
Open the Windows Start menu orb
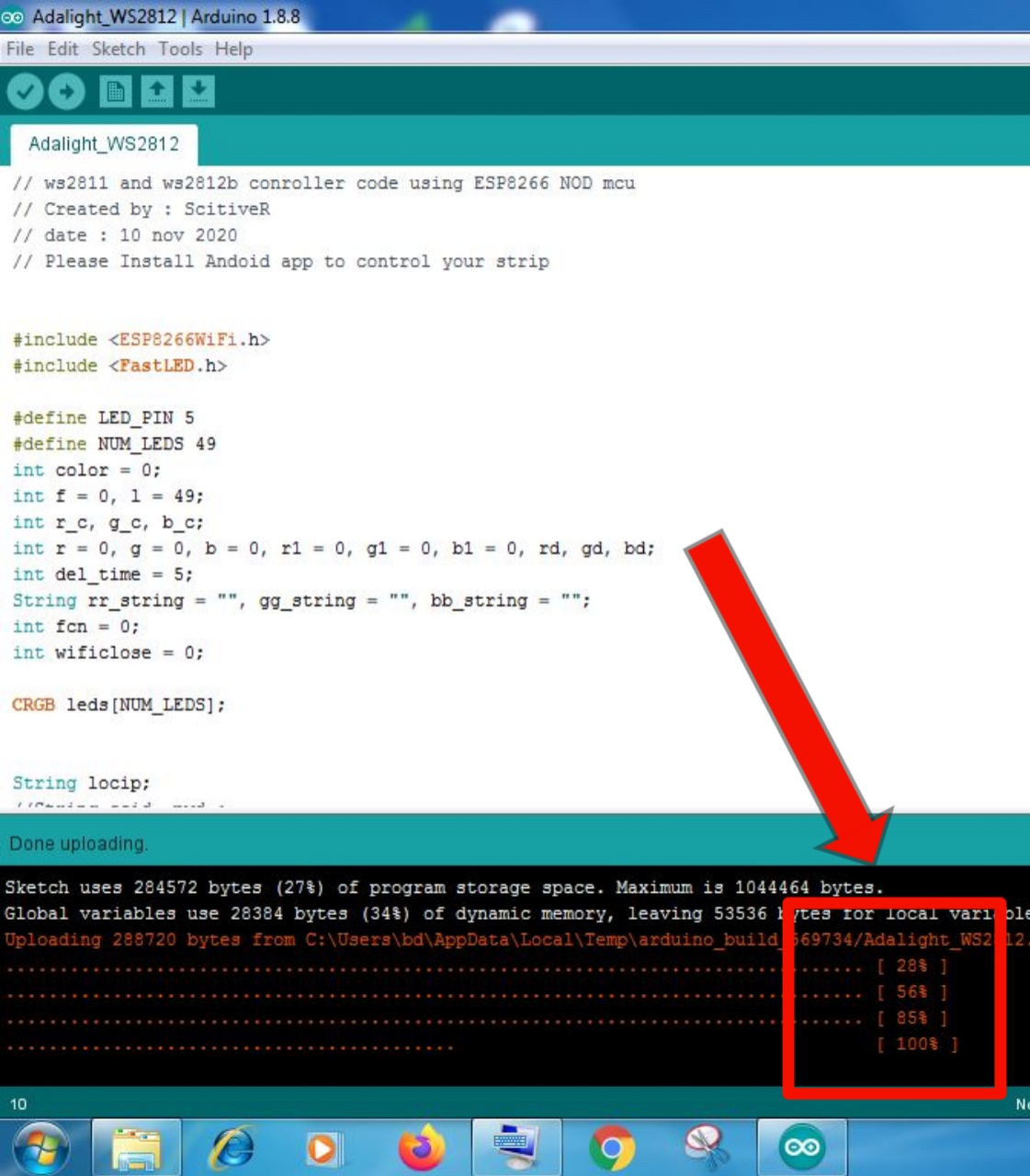tap(41, 1148)
